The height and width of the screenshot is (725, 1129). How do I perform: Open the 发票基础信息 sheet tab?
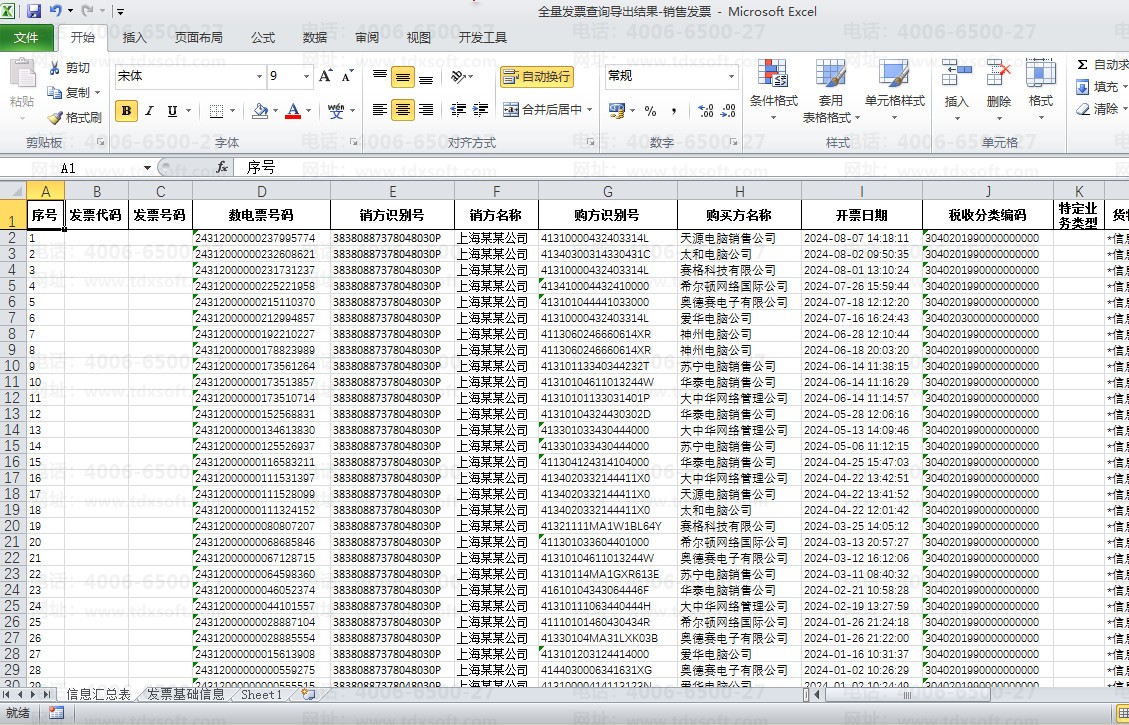click(186, 695)
